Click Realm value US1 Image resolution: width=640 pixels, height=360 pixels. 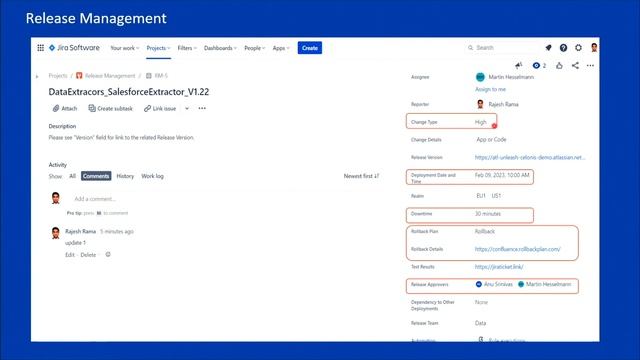(x=496, y=196)
